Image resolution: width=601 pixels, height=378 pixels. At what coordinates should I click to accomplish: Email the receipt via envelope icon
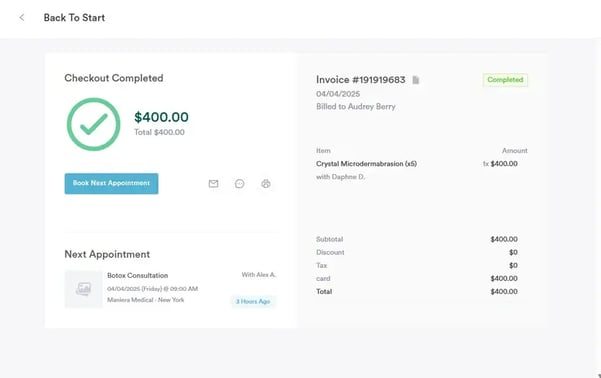[213, 184]
